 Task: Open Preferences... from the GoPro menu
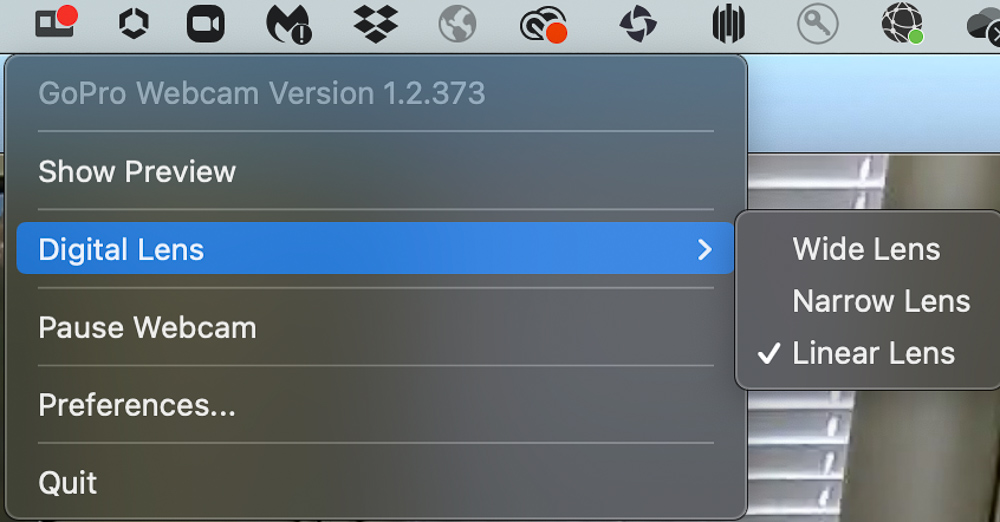(375, 405)
